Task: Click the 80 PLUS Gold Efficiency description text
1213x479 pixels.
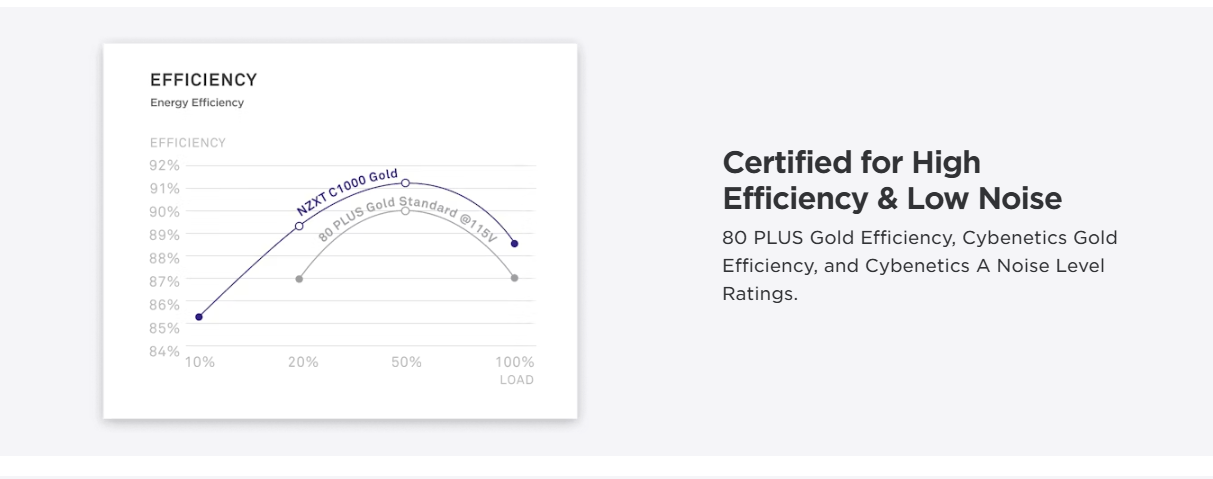Action: (x=920, y=266)
